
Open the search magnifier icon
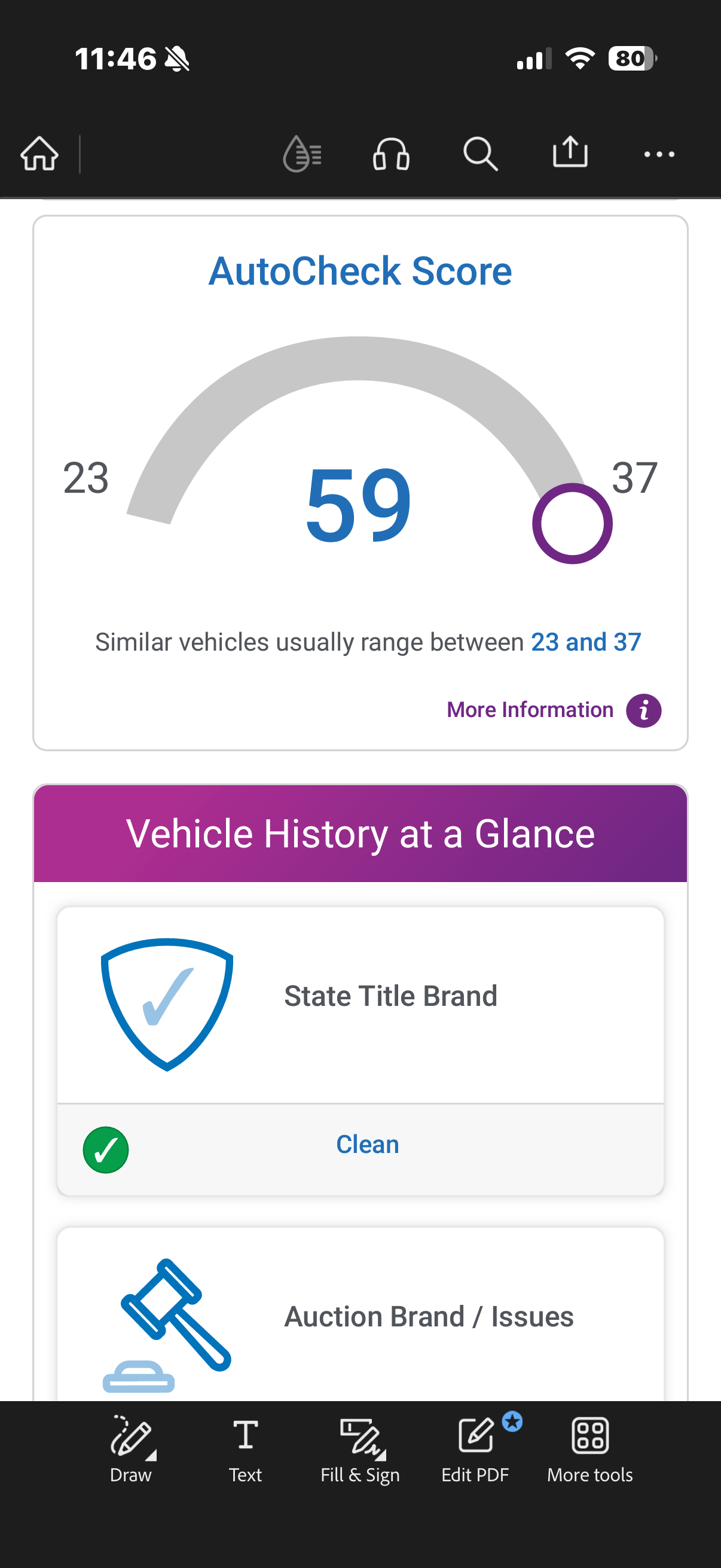480,153
